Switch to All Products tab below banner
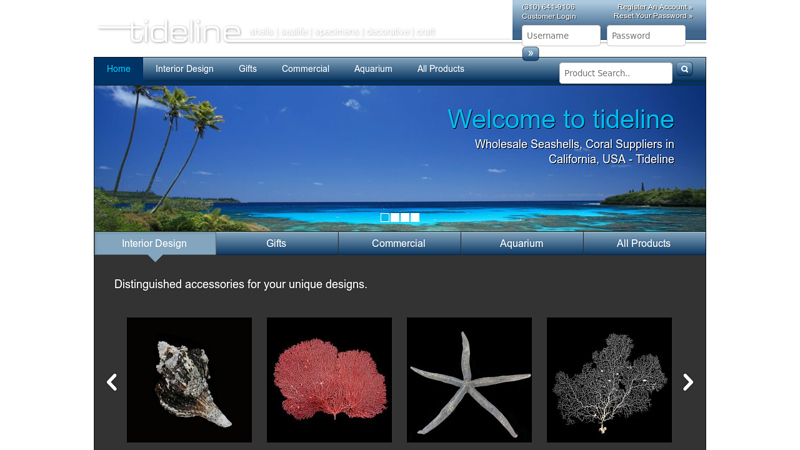The width and height of the screenshot is (800, 450). [x=643, y=243]
